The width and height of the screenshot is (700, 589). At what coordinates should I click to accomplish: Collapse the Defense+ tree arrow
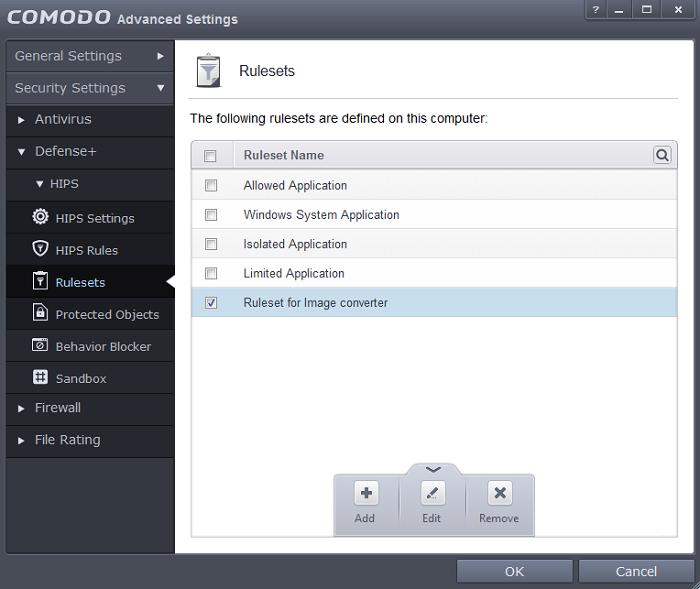pyautogui.click(x=21, y=152)
